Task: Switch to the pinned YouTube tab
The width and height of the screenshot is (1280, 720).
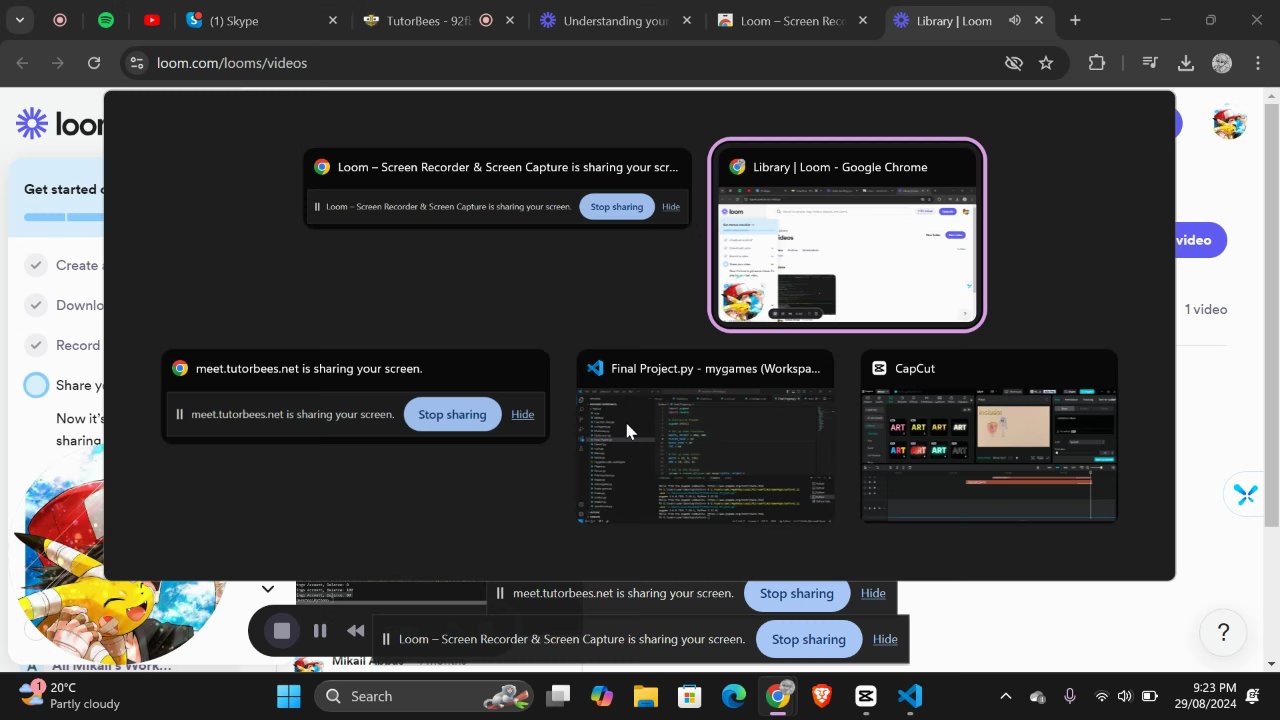Action: click(152, 20)
